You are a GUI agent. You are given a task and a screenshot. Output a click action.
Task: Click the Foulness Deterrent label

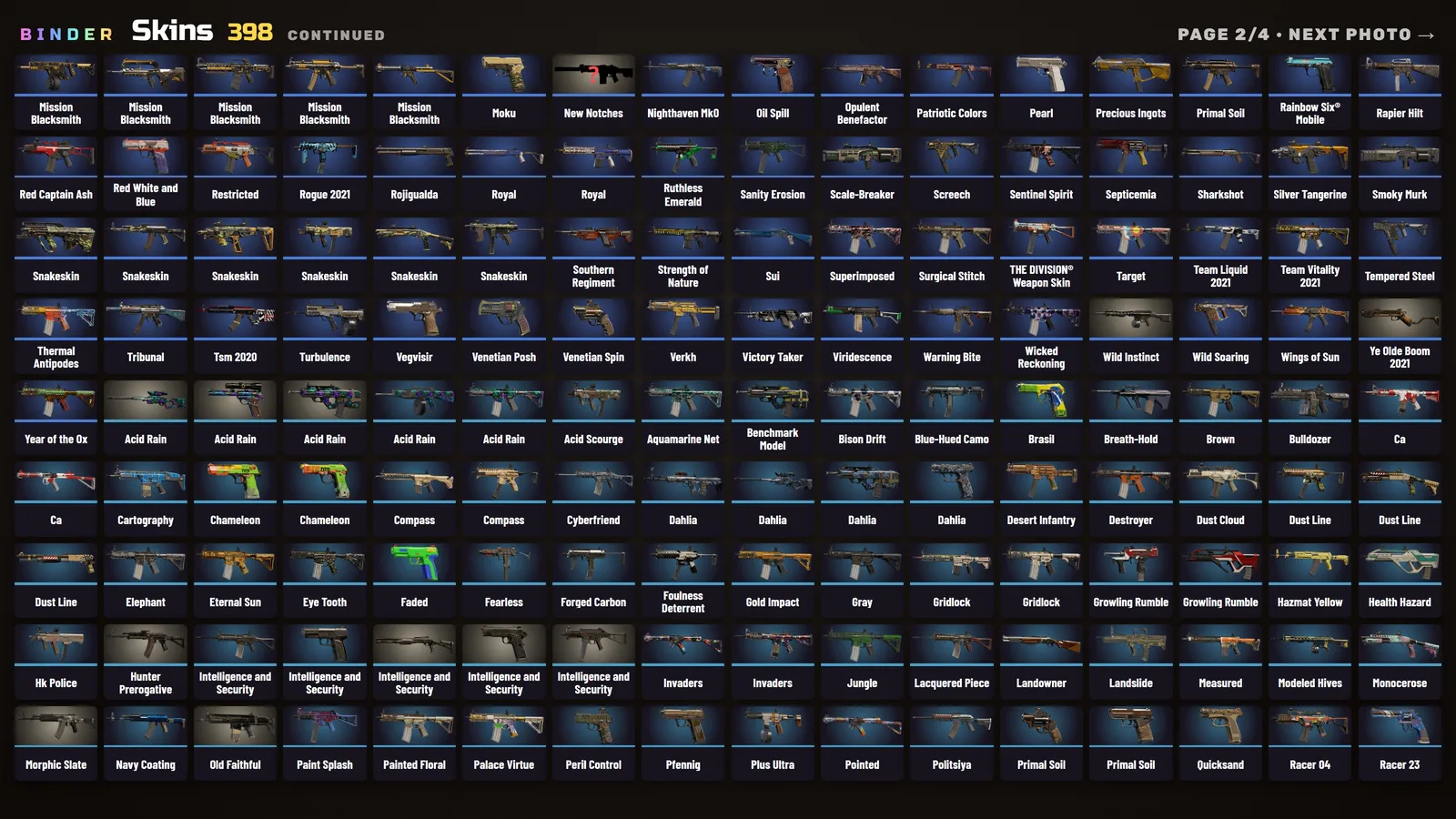(683, 602)
